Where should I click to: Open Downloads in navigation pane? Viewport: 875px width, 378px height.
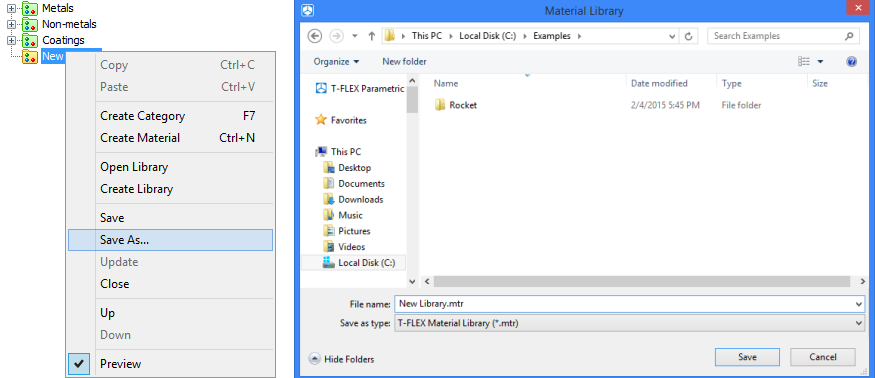[353, 199]
